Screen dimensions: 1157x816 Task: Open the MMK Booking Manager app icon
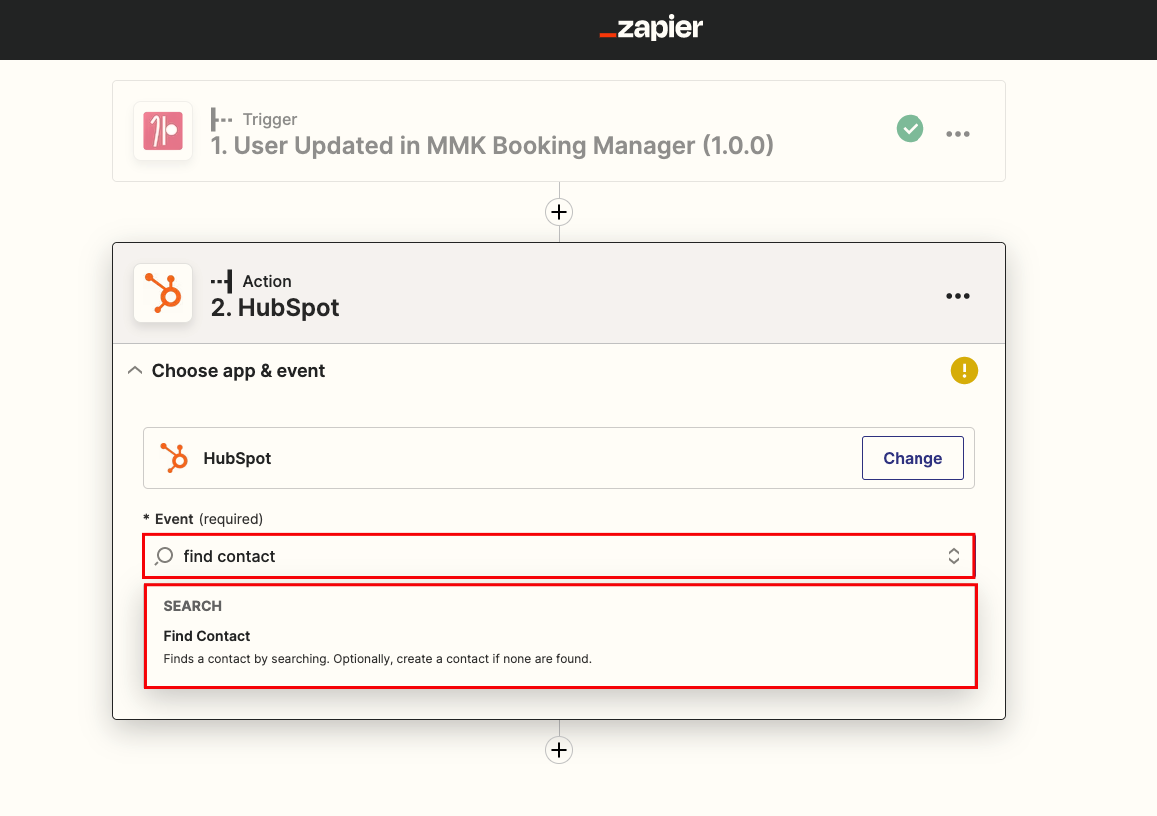pyautogui.click(x=163, y=131)
